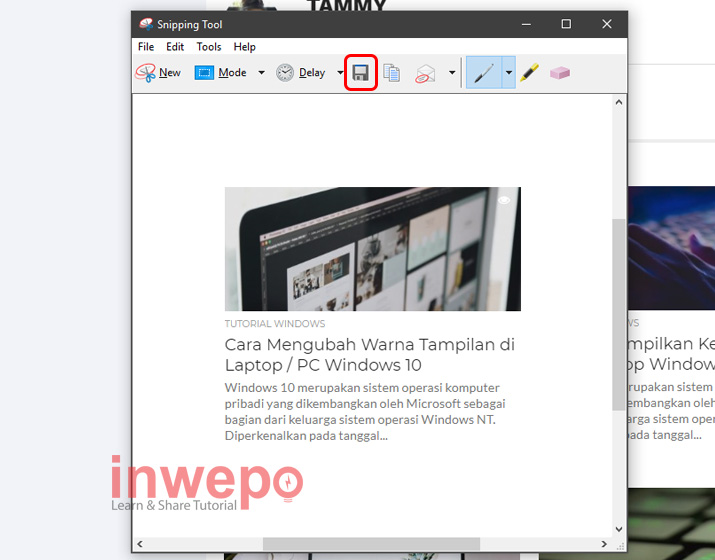Select the Eraser tool

click(560, 73)
